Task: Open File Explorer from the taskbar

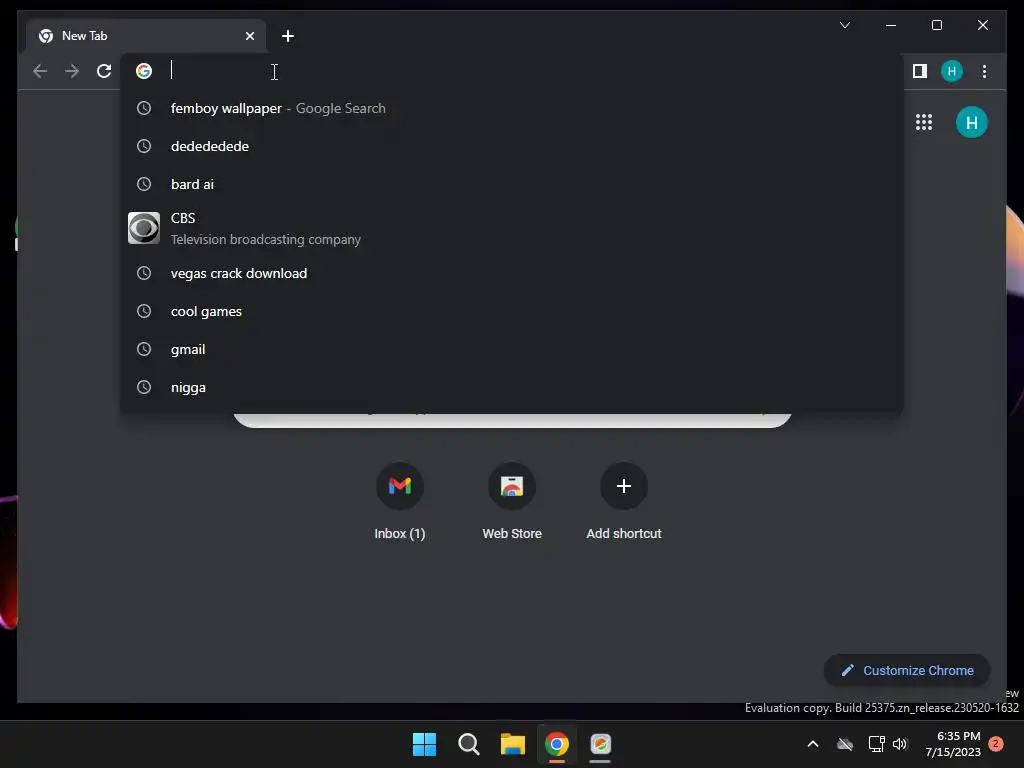Action: coord(513,744)
